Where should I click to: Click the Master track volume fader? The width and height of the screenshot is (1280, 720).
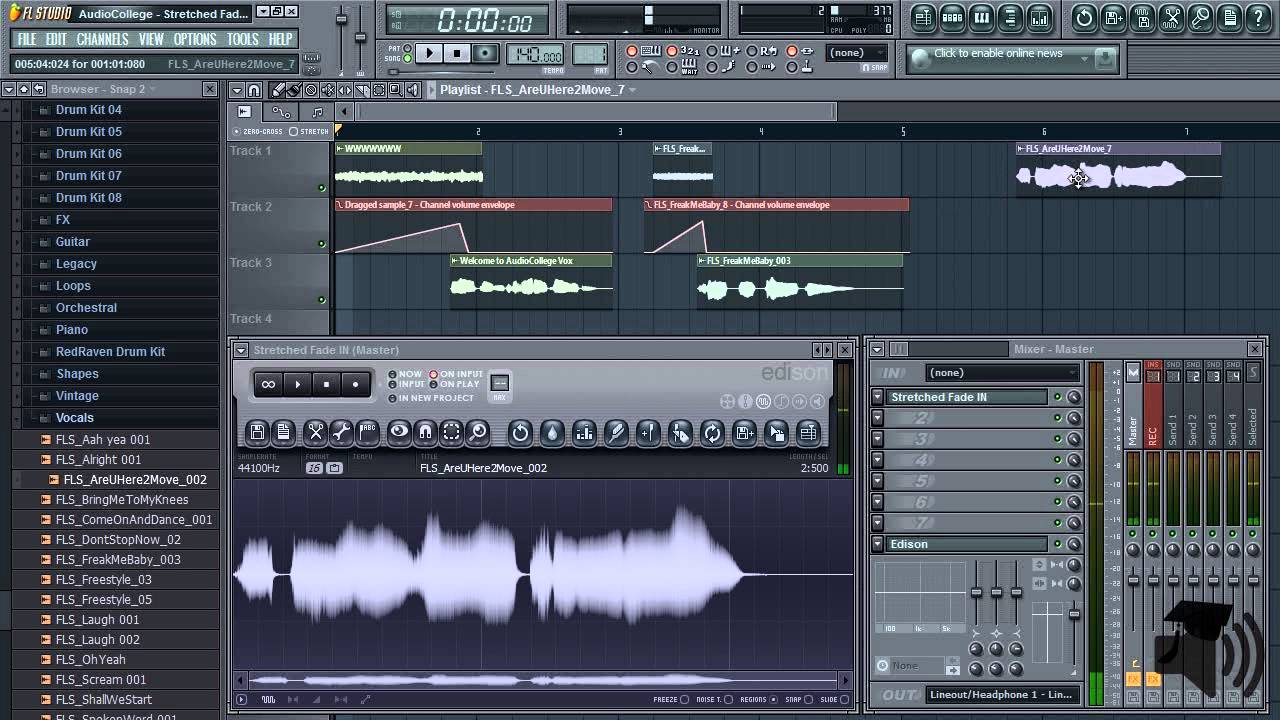click(1133, 580)
